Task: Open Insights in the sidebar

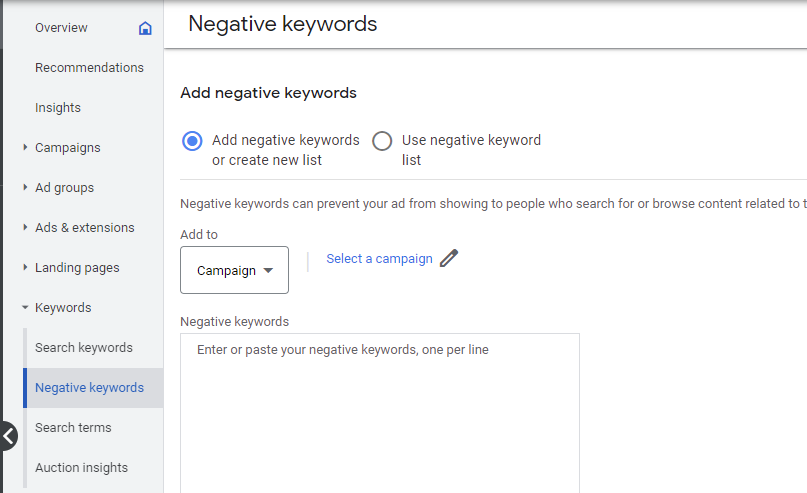Action: click(58, 108)
